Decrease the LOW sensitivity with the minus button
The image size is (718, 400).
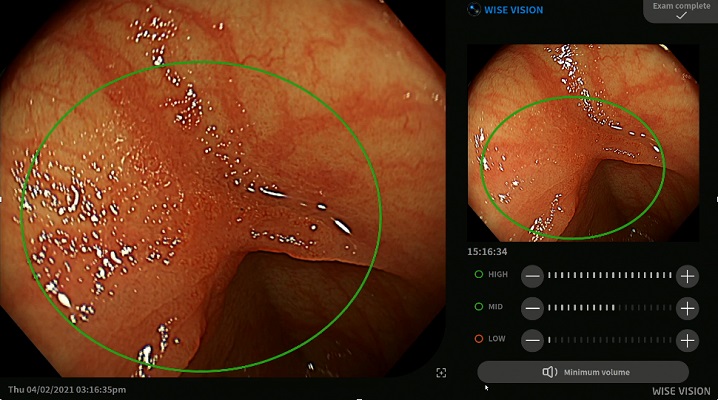[532, 340]
